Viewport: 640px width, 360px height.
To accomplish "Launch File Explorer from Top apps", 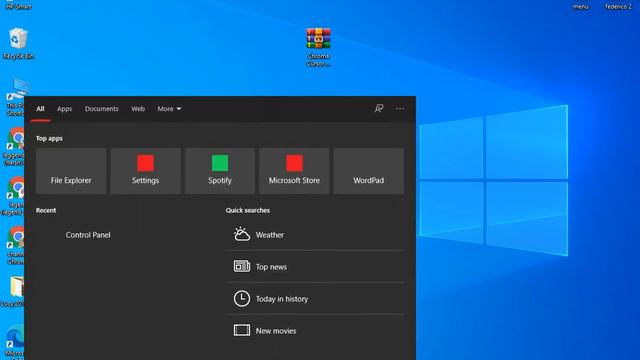I will [x=71, y=171].
